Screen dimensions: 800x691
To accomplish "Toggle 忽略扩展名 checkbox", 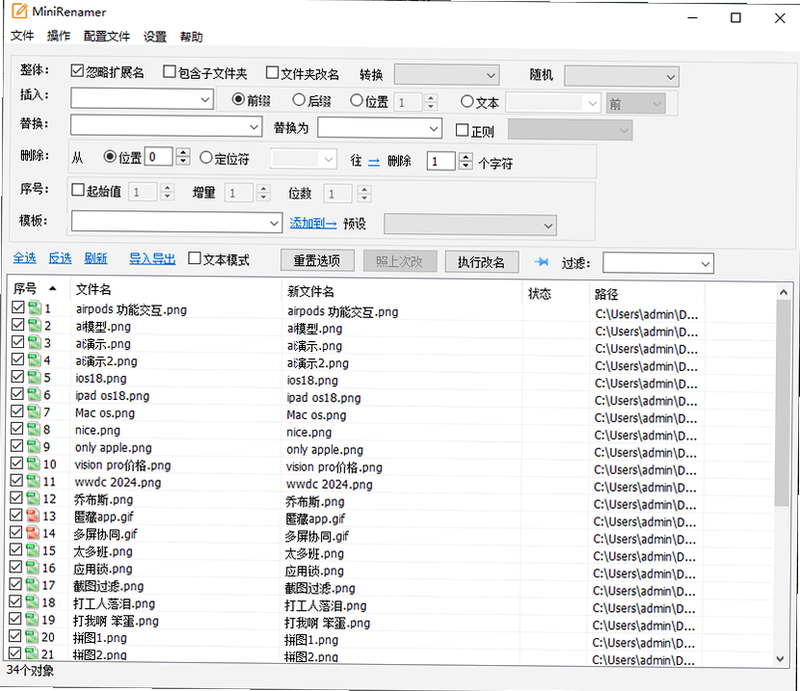I will click(x=77, y=71).
